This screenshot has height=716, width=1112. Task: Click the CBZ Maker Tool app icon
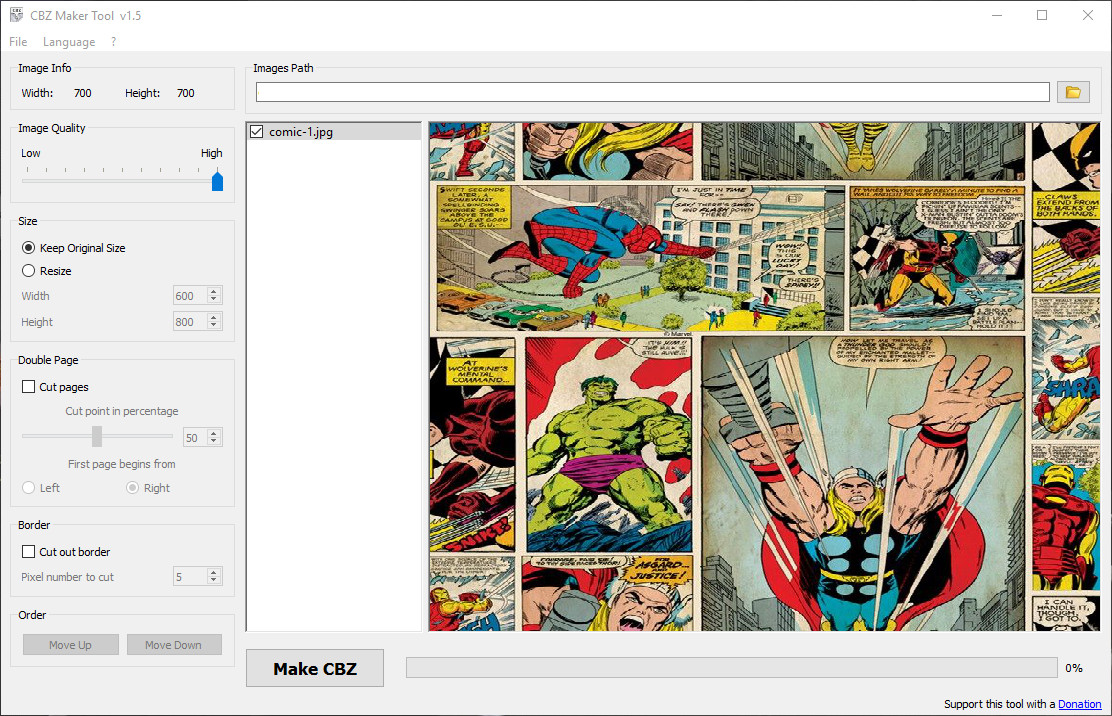16,15
